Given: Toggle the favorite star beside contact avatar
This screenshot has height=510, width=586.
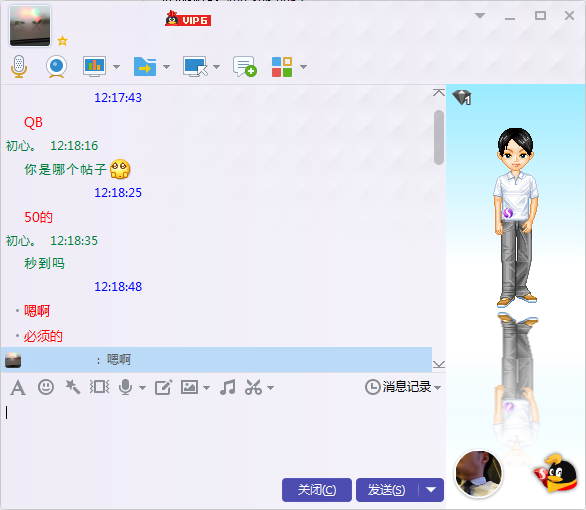Looking at the screenshot, I should [62, 41].
